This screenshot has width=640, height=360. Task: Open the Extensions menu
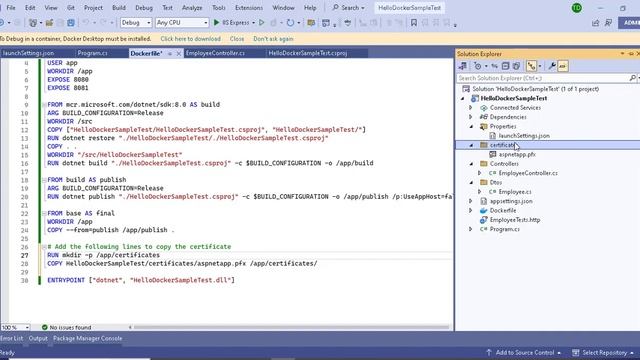click(x=249, y=8)
